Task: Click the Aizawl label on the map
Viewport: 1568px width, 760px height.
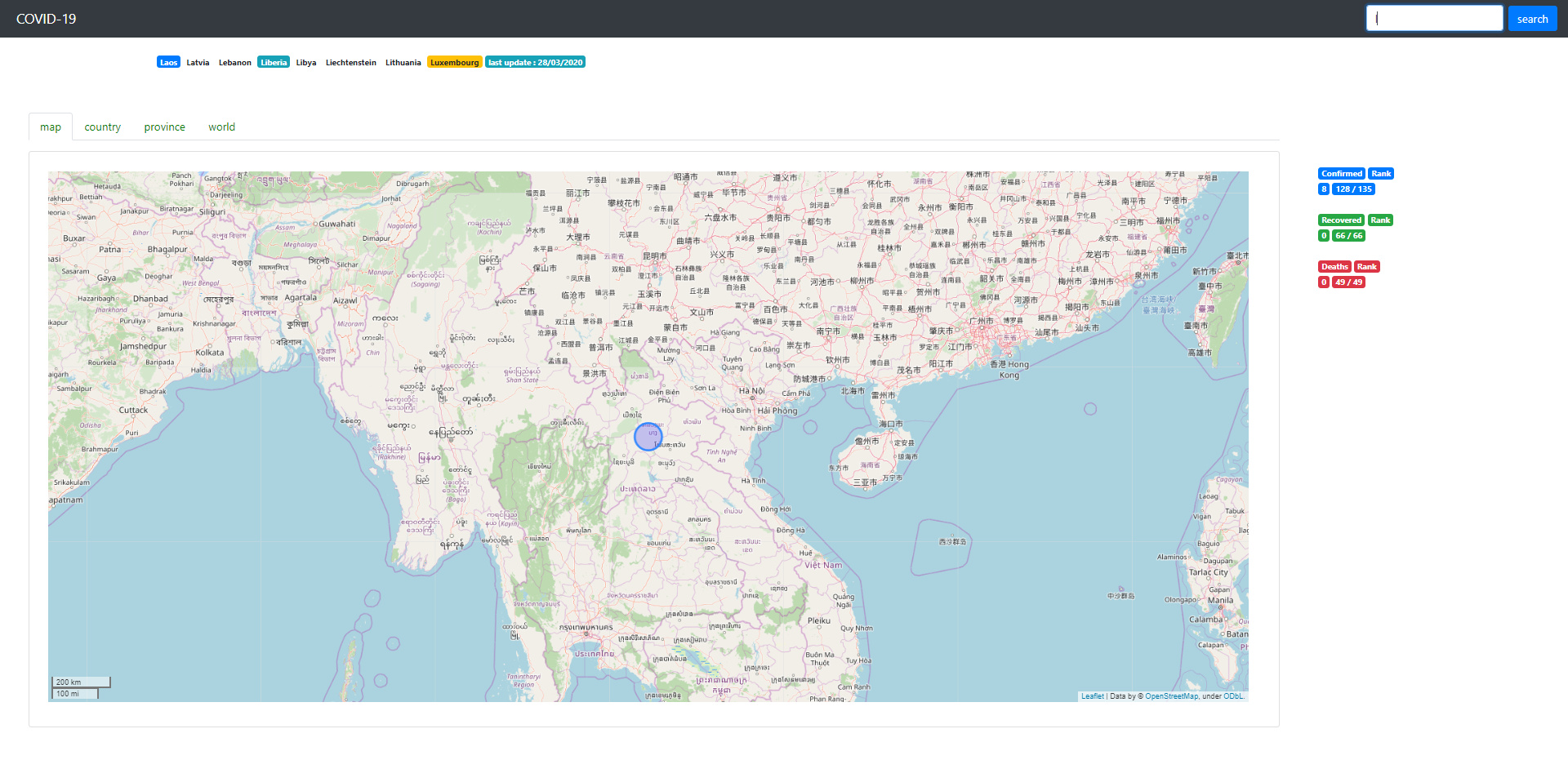Action: (345, 300)
